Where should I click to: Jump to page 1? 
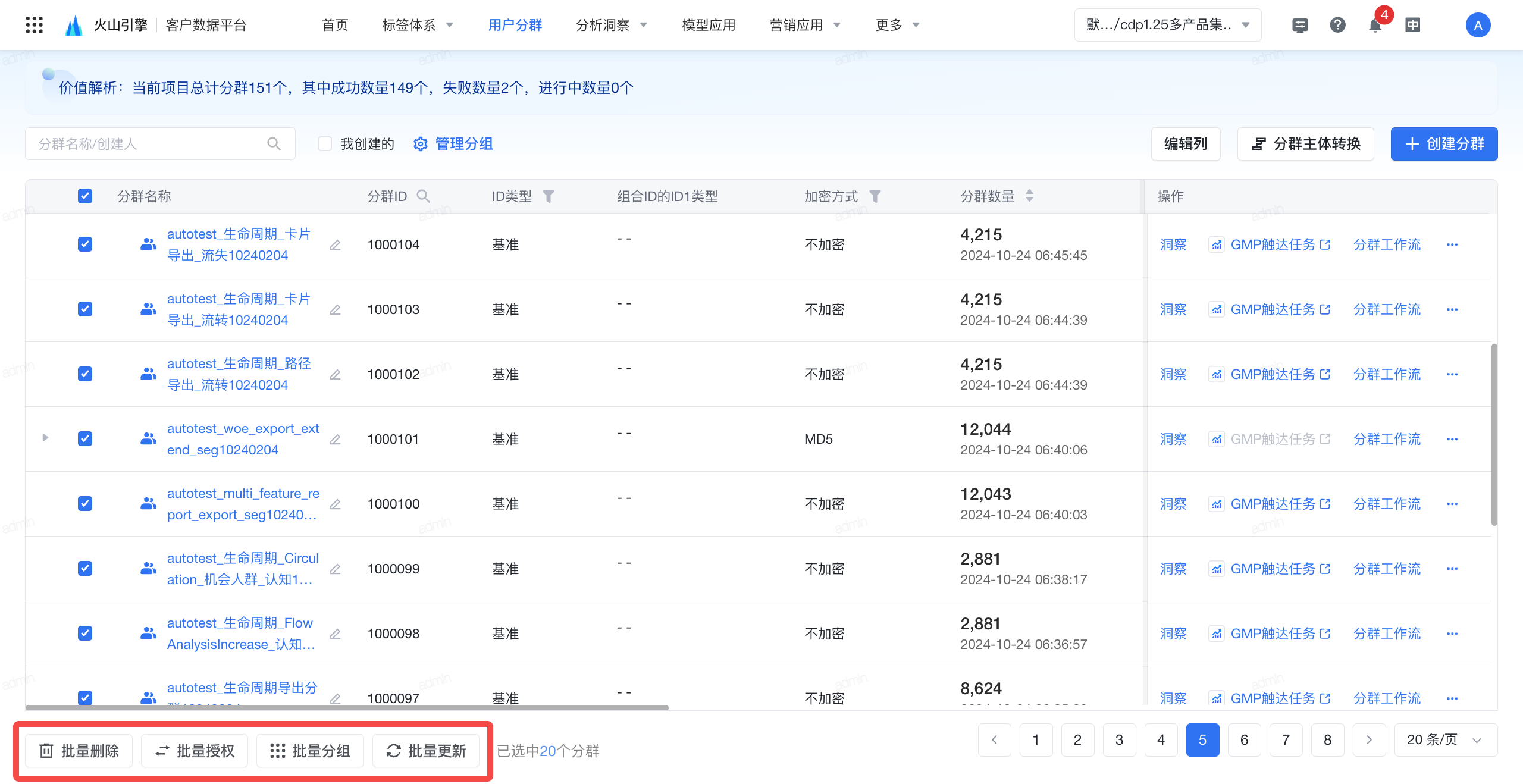(x=1036, y=739)
